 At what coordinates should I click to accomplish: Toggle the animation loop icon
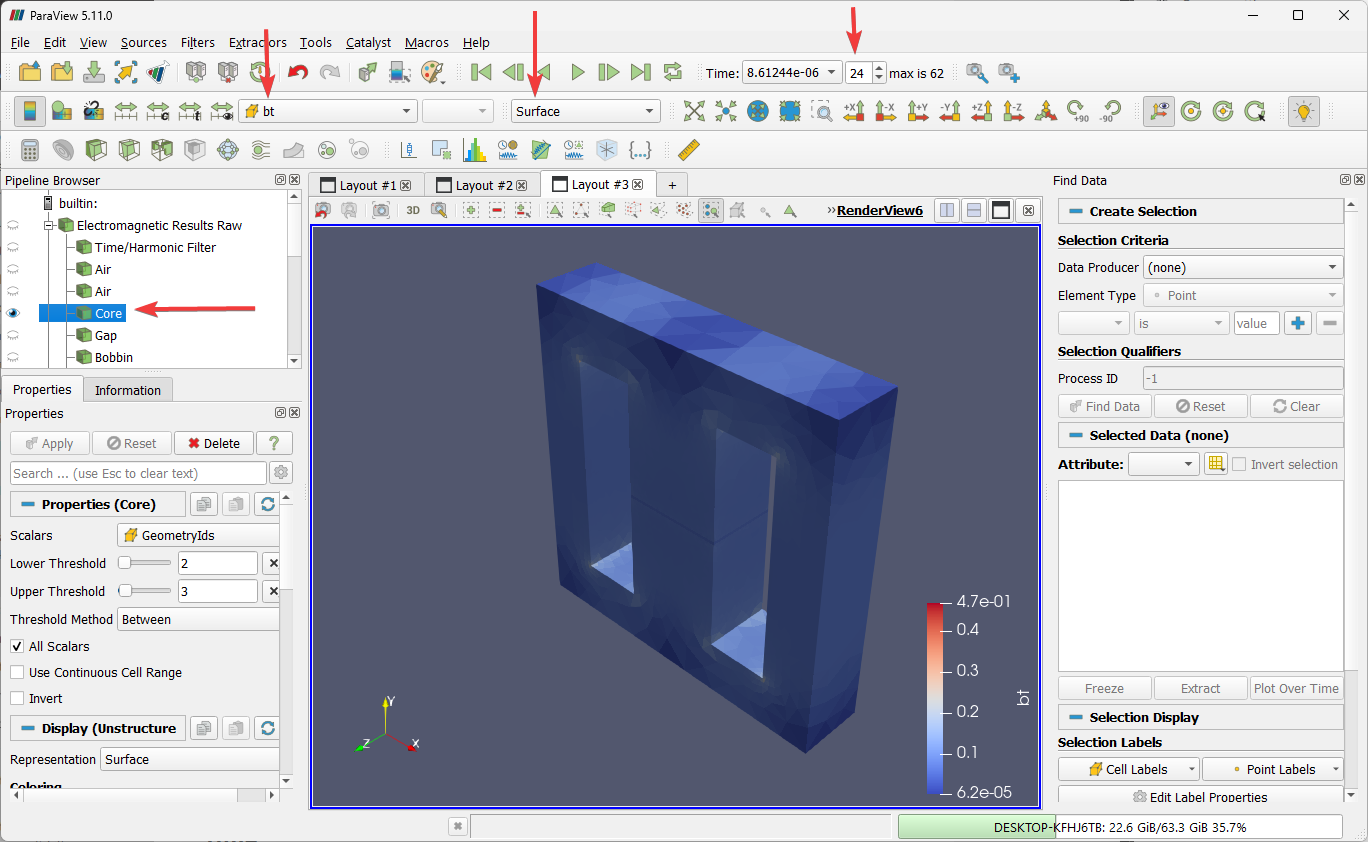click(673, 72)
